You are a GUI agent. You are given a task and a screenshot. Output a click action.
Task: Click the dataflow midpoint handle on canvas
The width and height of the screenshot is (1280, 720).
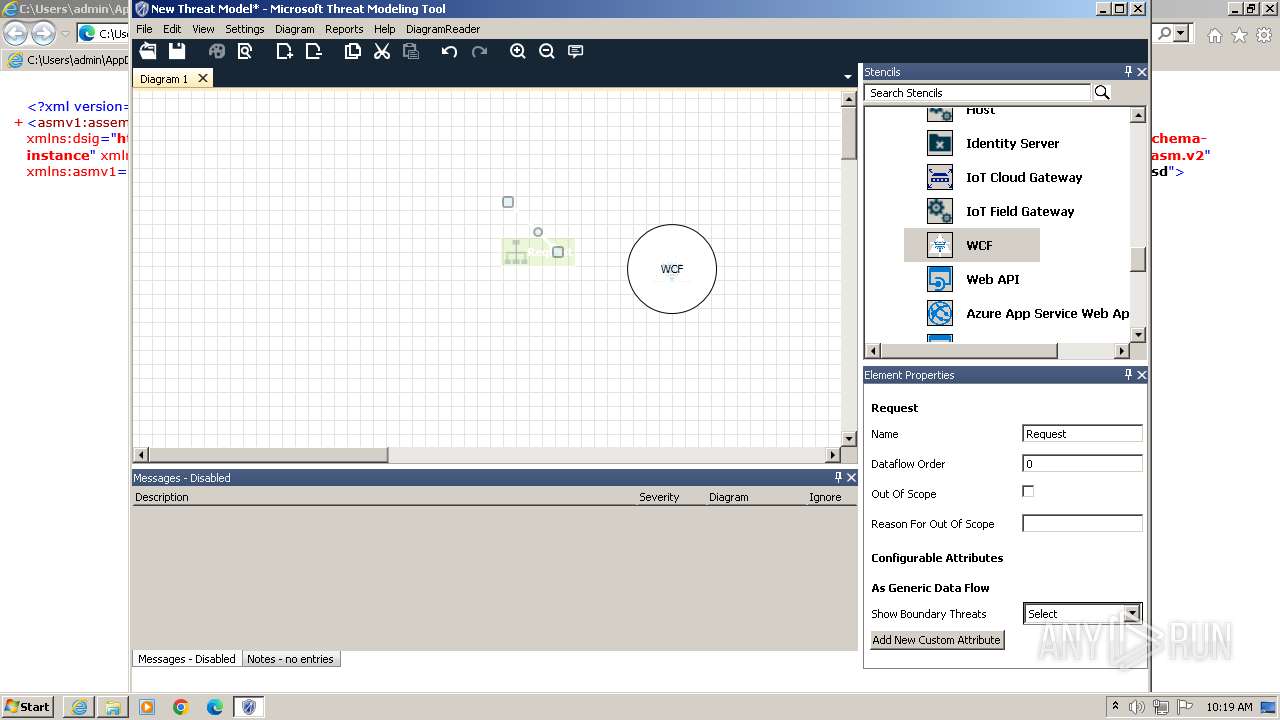[x=538, y=232]
